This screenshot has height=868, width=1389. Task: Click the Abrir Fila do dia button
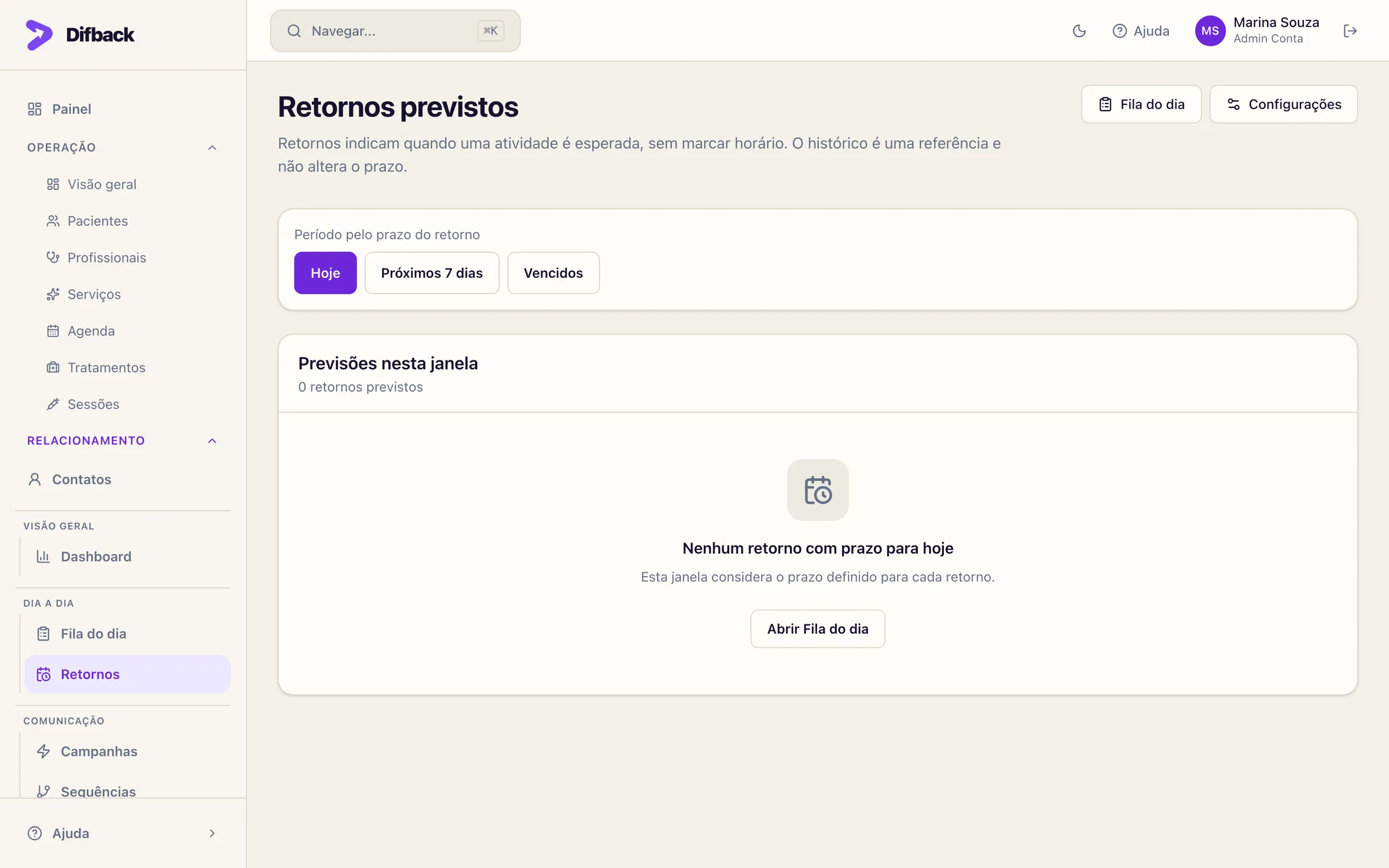[817, 628]
